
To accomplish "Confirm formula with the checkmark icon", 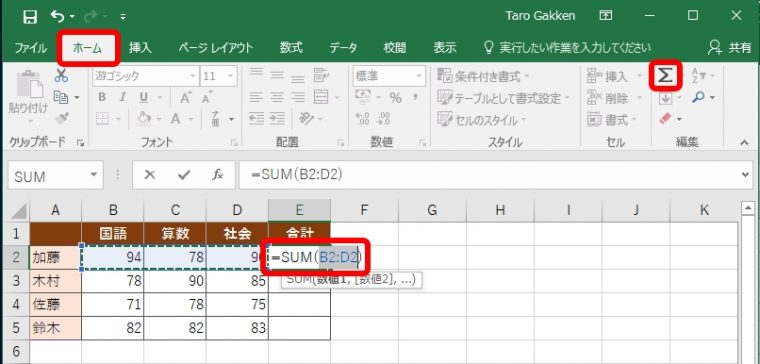I will click(184, 175).
